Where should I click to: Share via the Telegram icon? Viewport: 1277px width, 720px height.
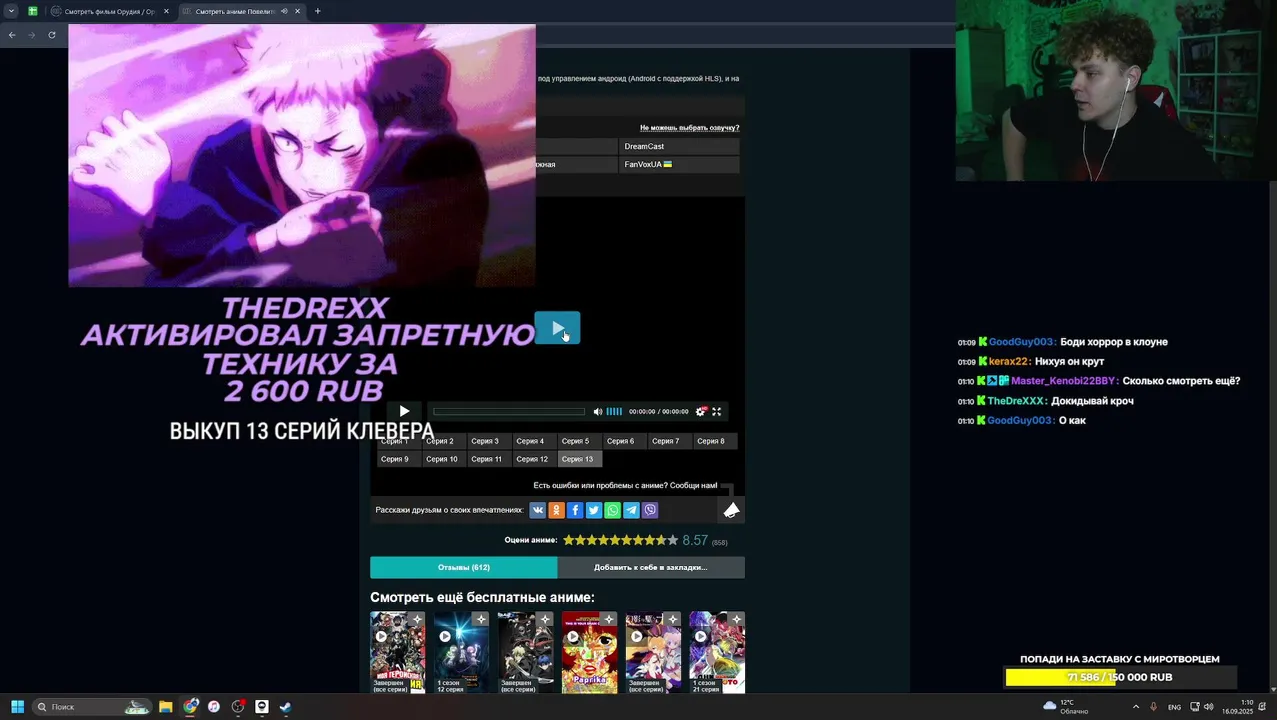(631, 510)
